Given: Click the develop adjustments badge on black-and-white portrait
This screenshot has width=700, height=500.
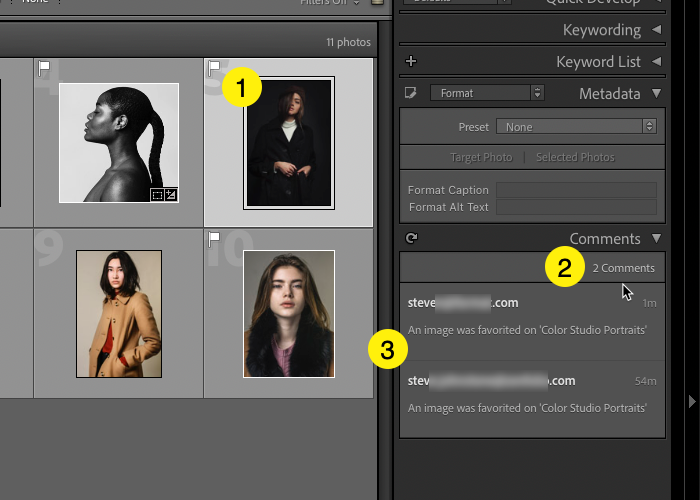Looking at the screenshot, I should 171,195.
